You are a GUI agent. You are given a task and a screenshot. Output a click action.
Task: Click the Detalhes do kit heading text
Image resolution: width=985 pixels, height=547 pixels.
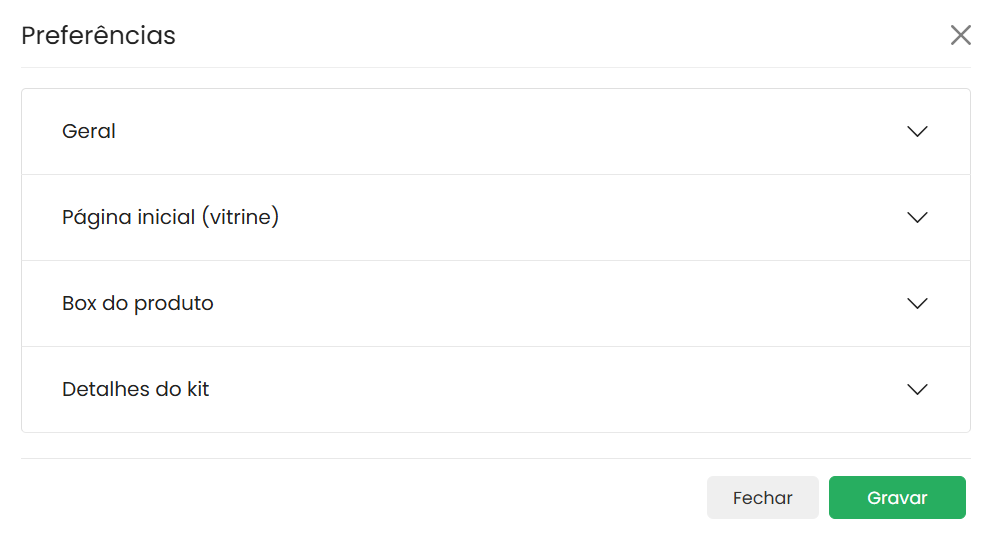pyautogui.click(x=136, y=390)
